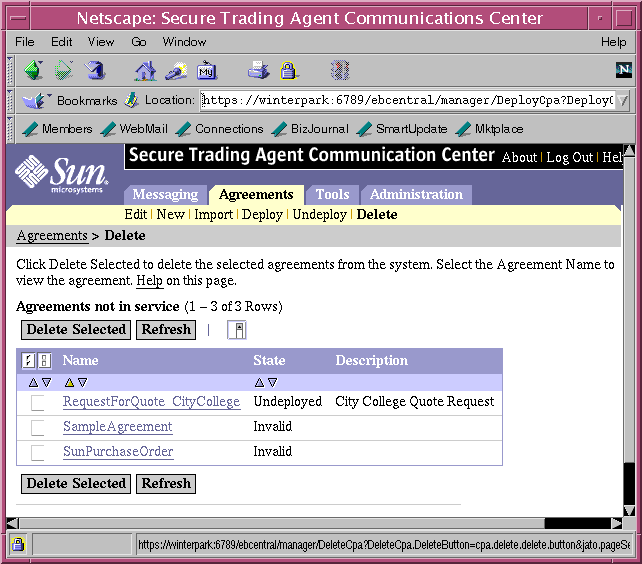Click the Sun Microsystems logo
This screenshot has width=642, height=564.
62,174
